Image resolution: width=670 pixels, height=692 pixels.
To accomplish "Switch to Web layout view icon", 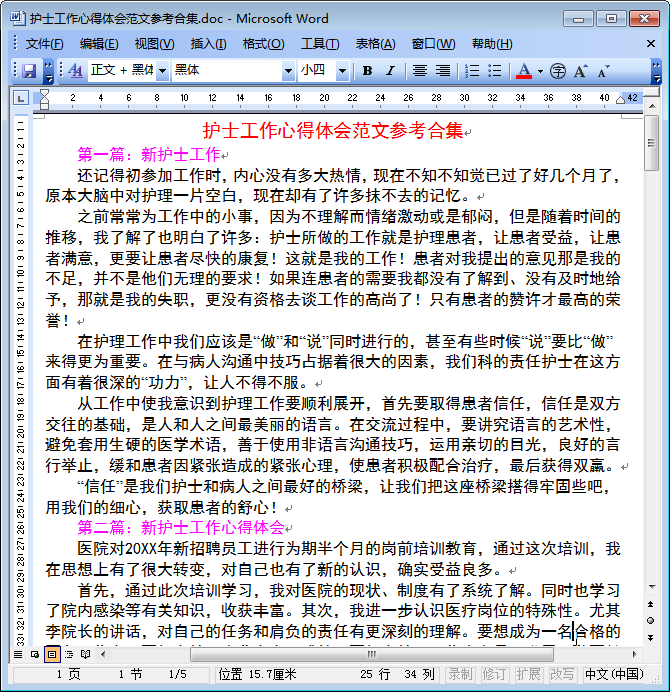I will pos(35,654).
